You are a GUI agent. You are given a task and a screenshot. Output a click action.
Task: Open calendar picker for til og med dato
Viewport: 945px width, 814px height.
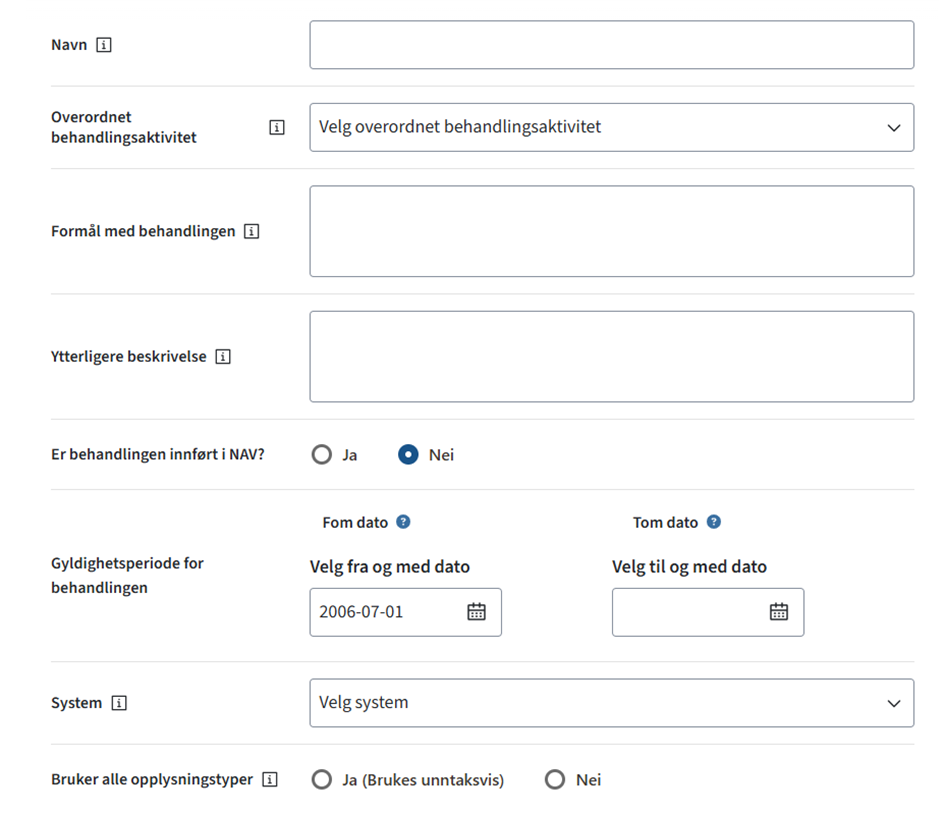pos(778,612)
